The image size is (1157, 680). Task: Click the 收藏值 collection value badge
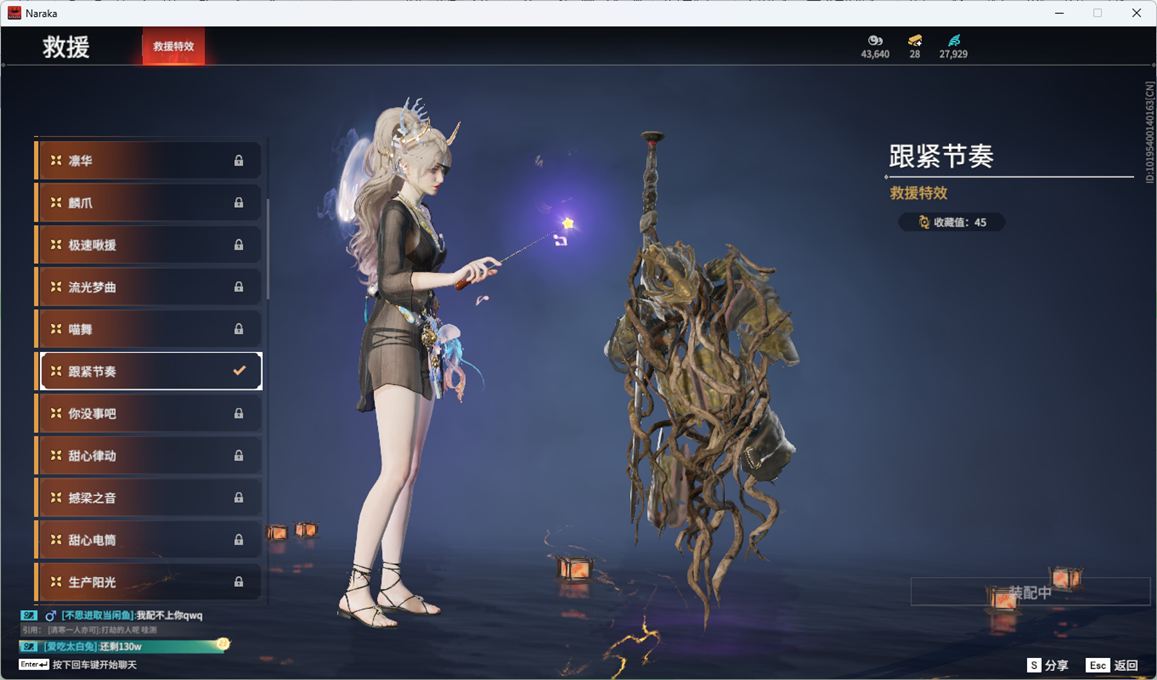[x=951, y=222]
